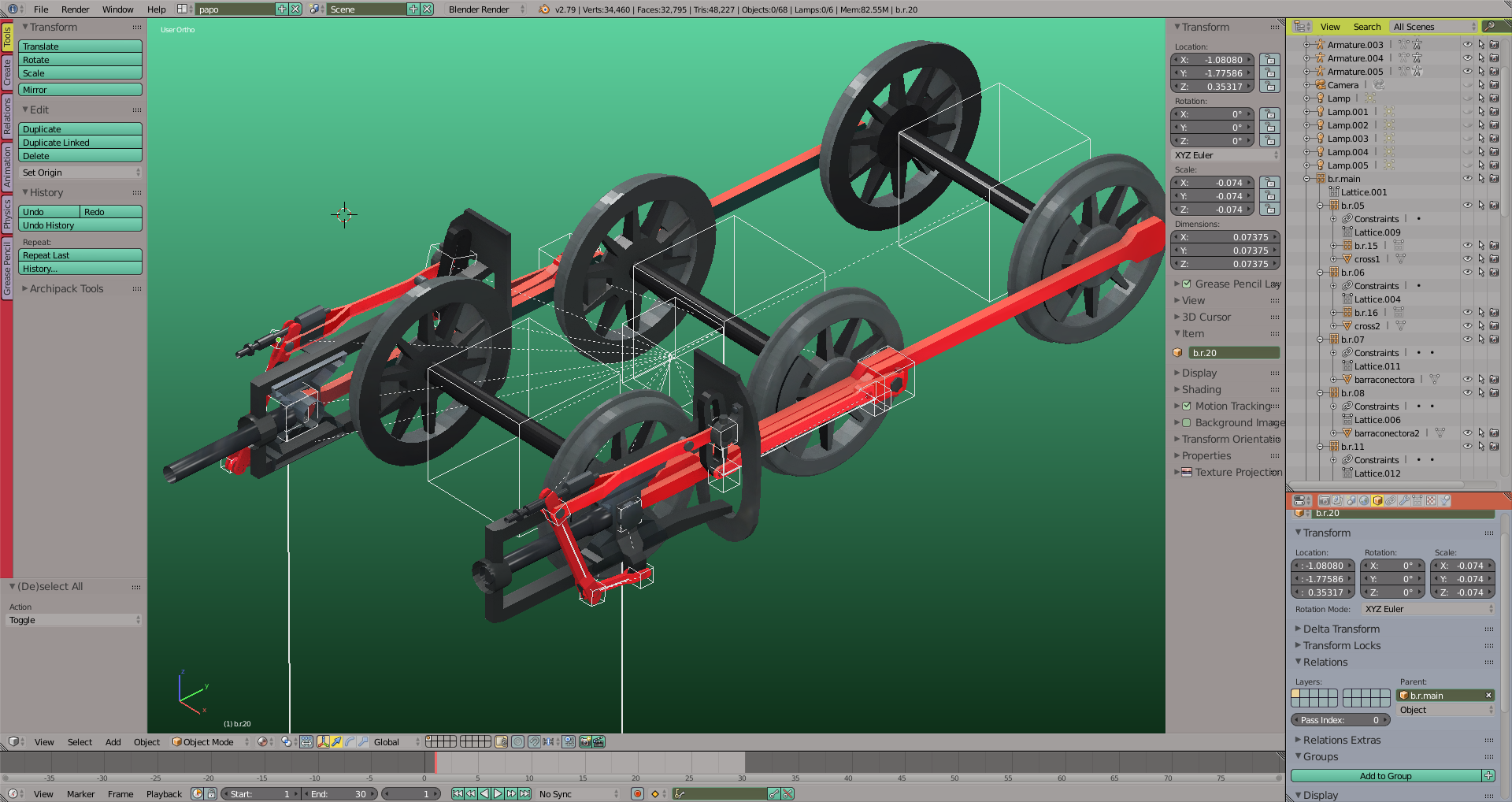
Task: Select the translate manipulator arrow icon
Action: coord(336,741)
